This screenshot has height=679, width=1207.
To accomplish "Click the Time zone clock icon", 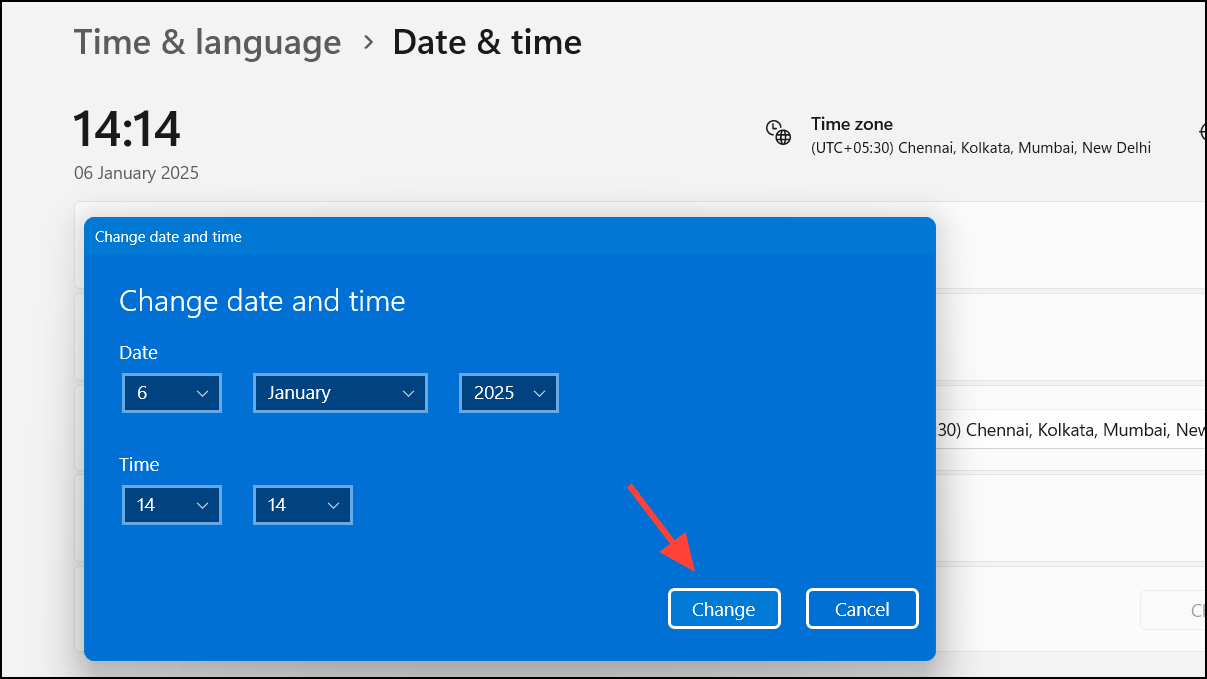I will click(778, 131).
